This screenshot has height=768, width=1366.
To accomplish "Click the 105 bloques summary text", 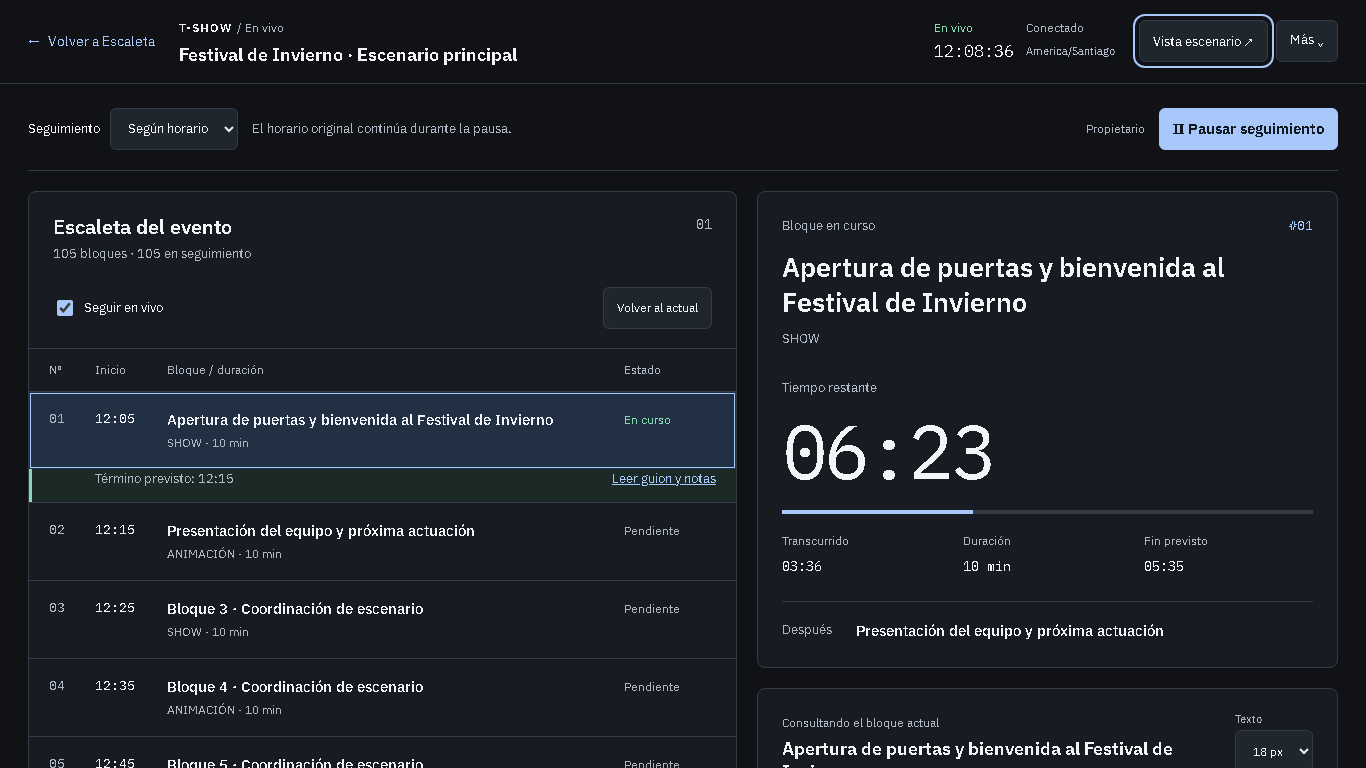I will coord(152,254).
